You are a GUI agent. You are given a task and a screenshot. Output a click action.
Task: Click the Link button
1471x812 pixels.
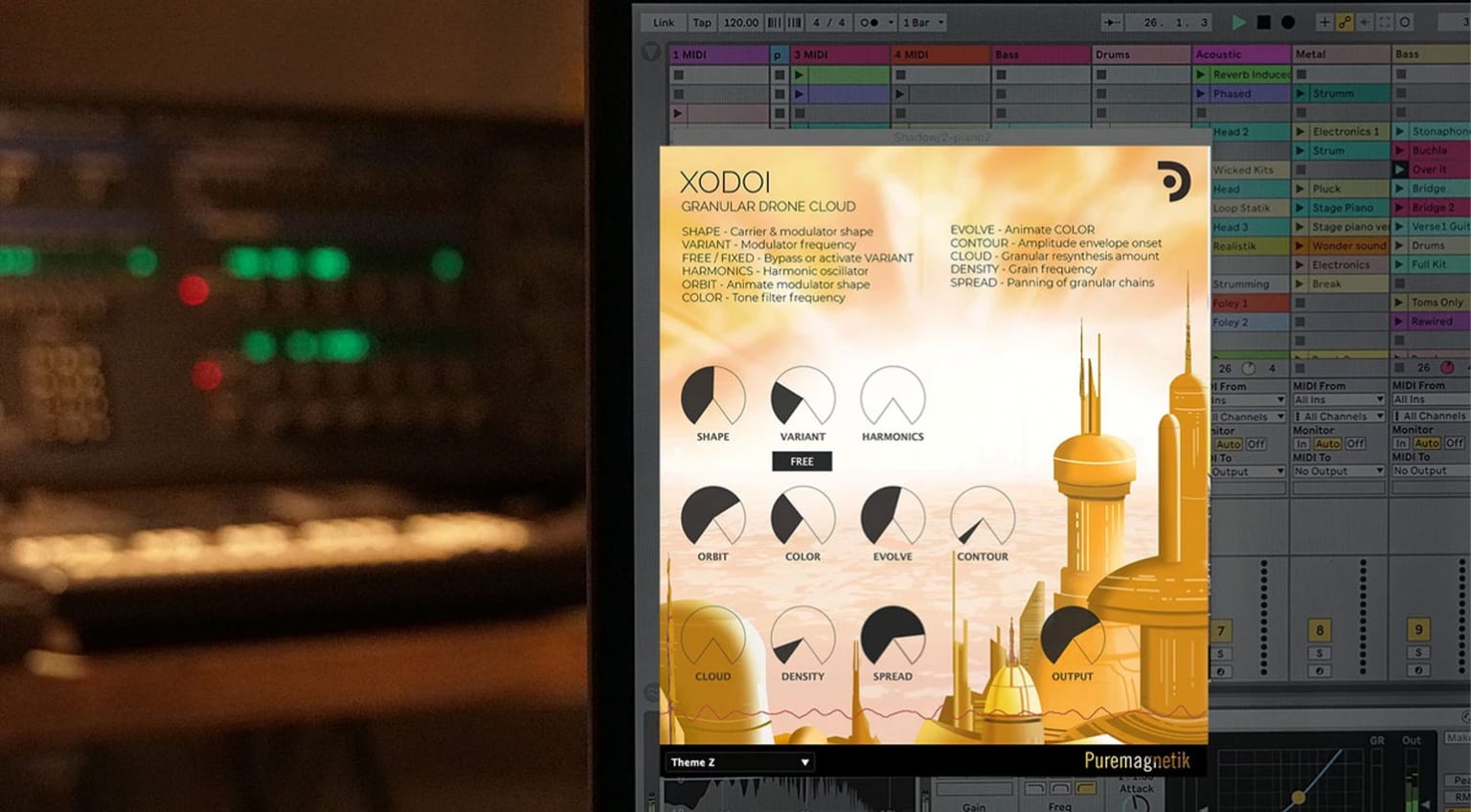[x=664, y=22]
